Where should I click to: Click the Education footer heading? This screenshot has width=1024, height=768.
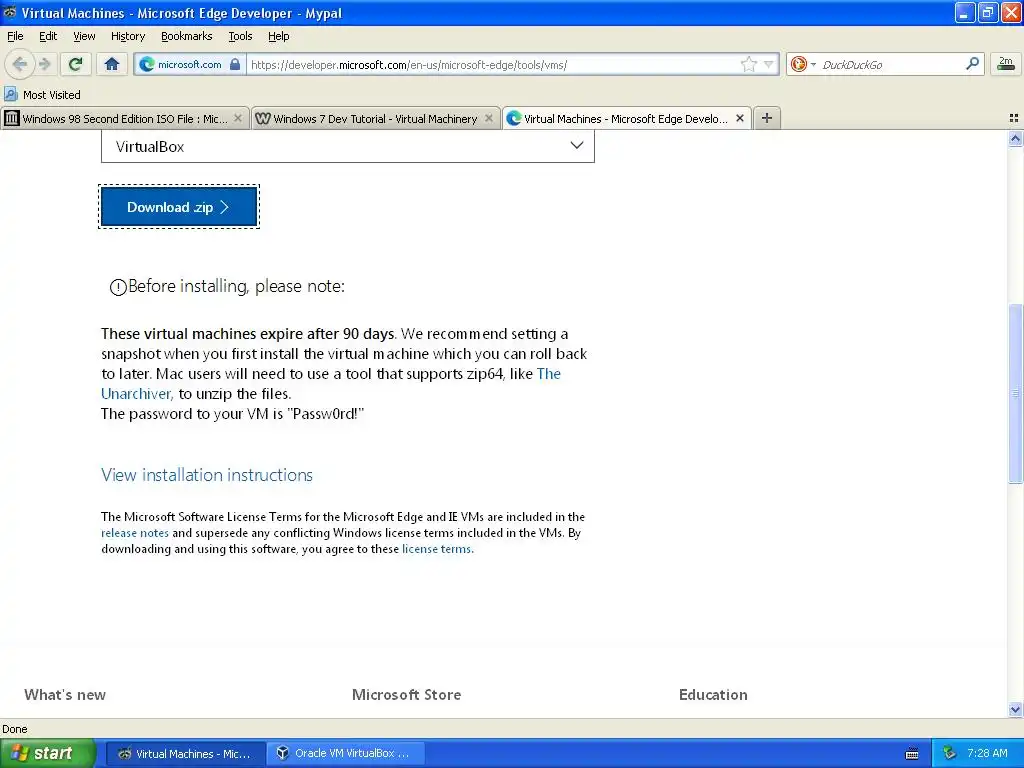click(713, 695)
